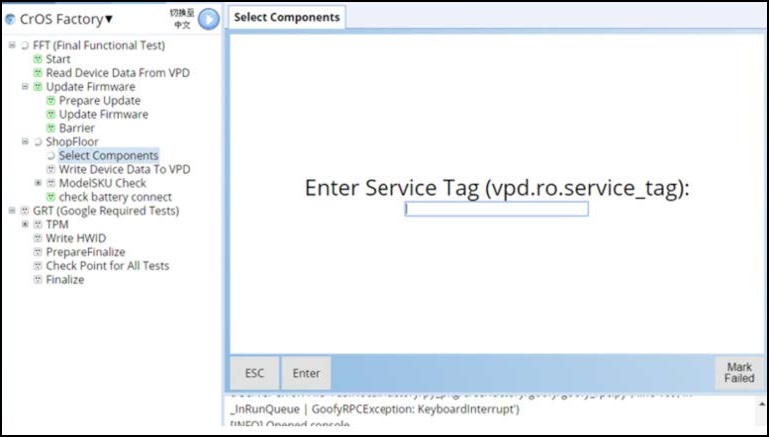This screenshot has width=769, height=437.
Task: Focus the Service Tag input field
Action: (496, 209)
